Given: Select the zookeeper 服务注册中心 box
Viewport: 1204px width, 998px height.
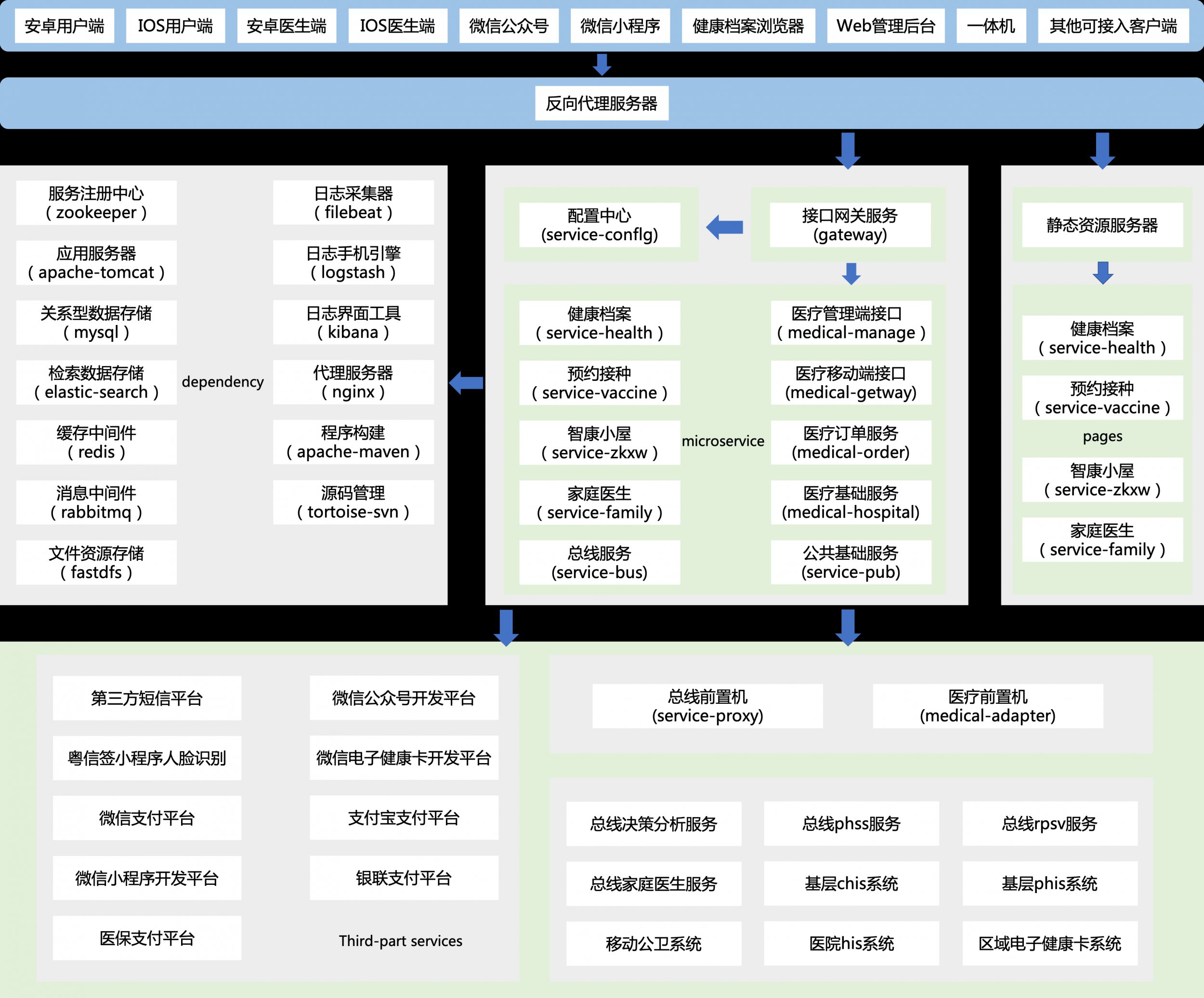Looking at the screenshot, I should 96,202.
